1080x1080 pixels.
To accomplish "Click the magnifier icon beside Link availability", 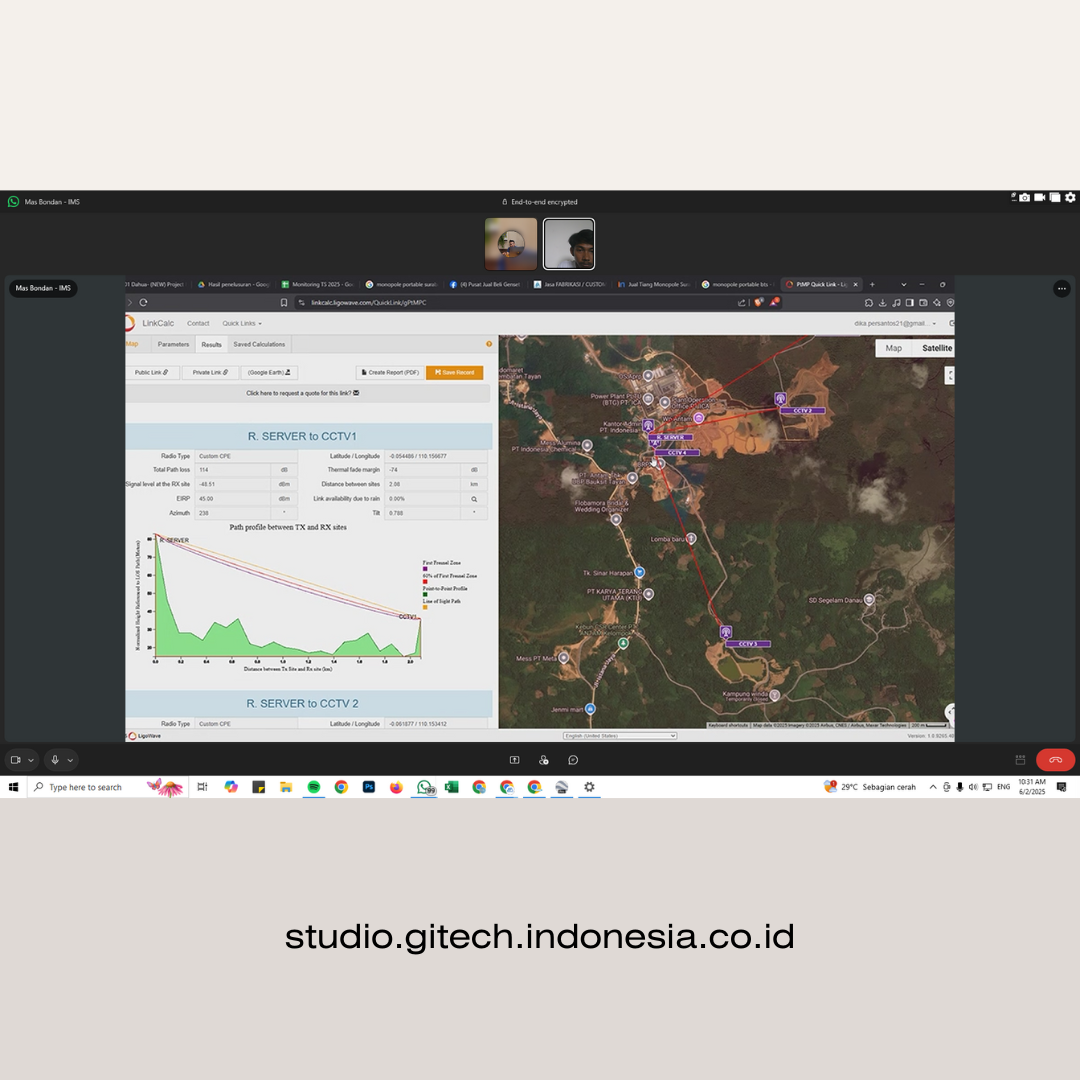I will [x=474, y=498].
